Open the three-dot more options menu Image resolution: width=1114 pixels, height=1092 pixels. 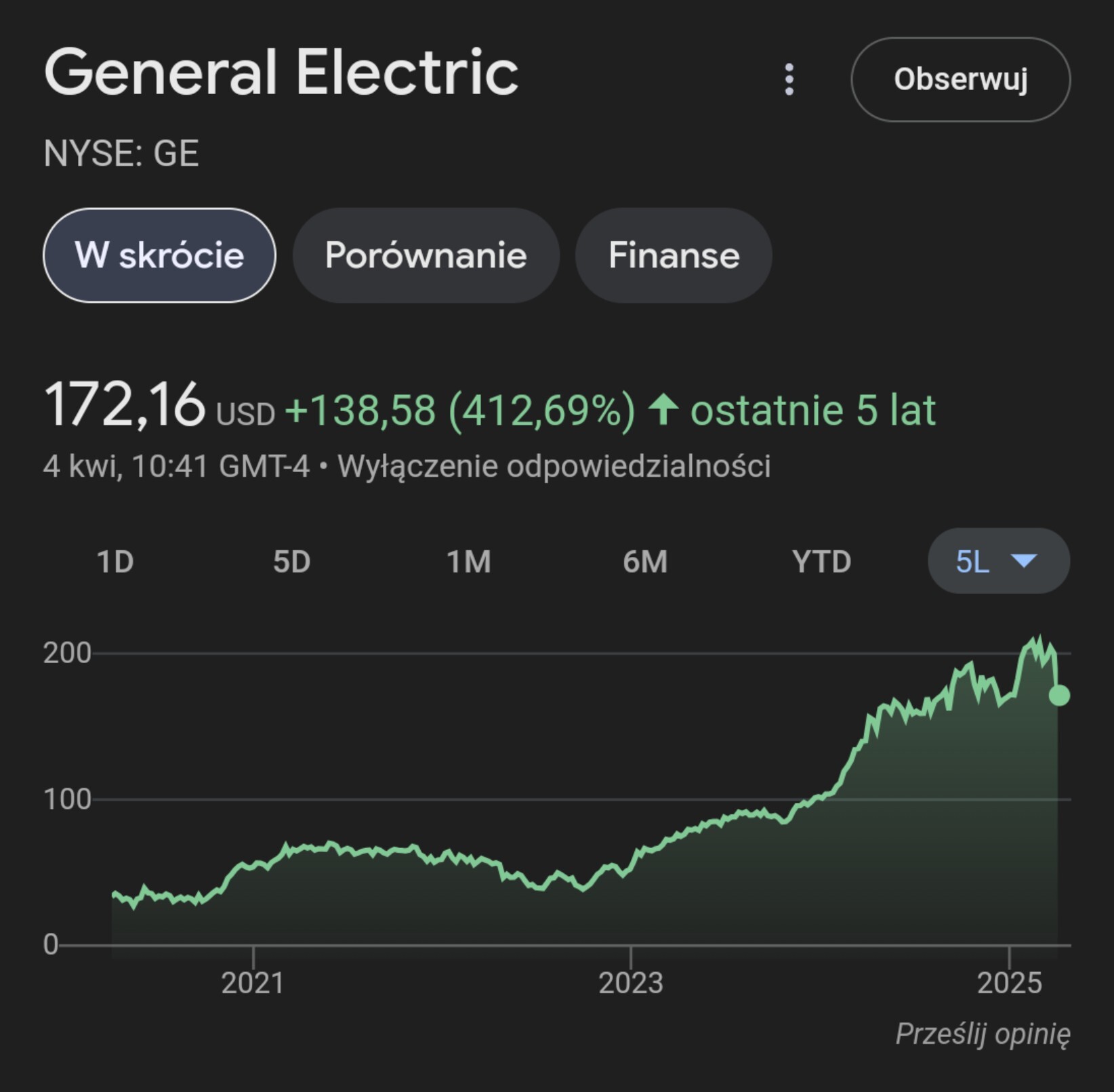(789, 79)
